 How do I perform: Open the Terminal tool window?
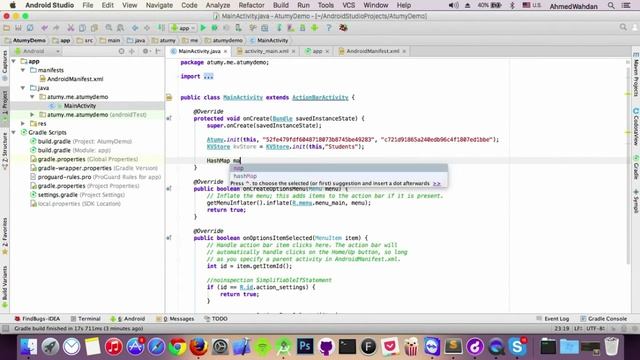pos(85,319)
